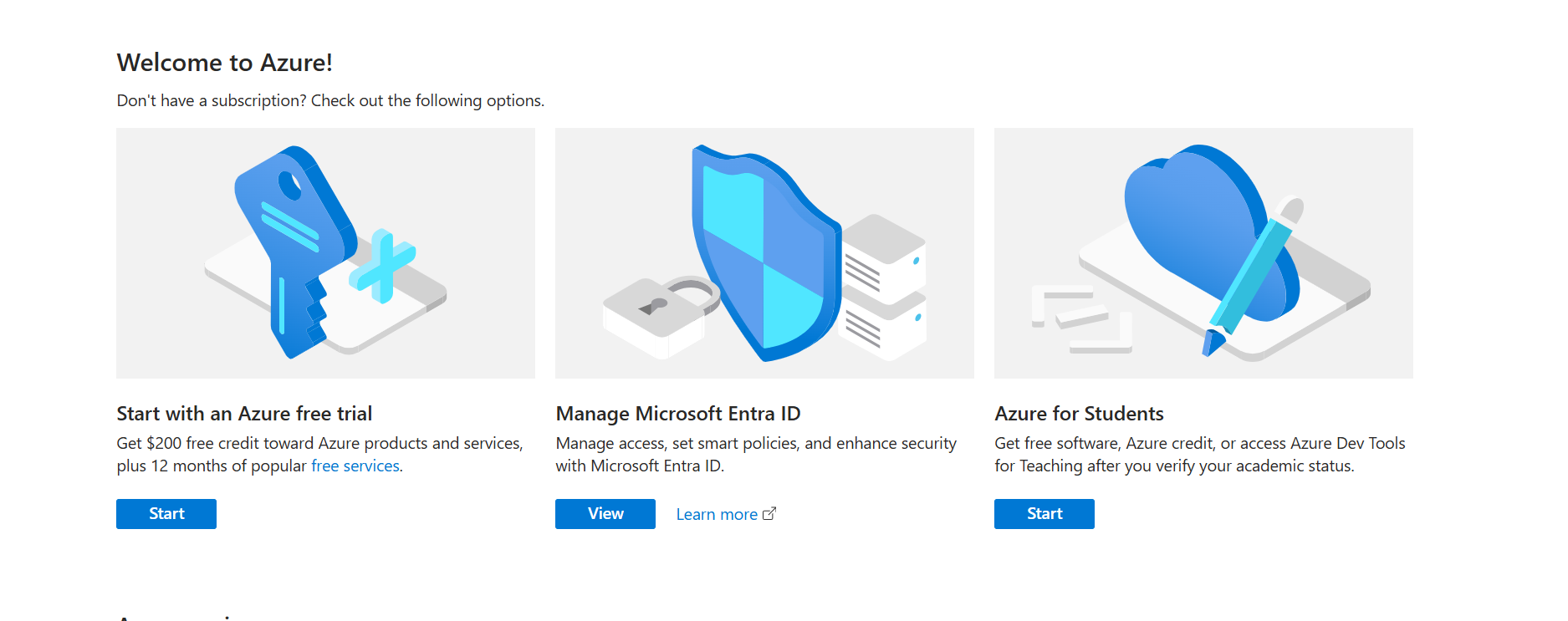The height and width of the screenshot is (621, 1568).
Task: Click the Welcome to Azure! title
Action: tap(224, 63)
